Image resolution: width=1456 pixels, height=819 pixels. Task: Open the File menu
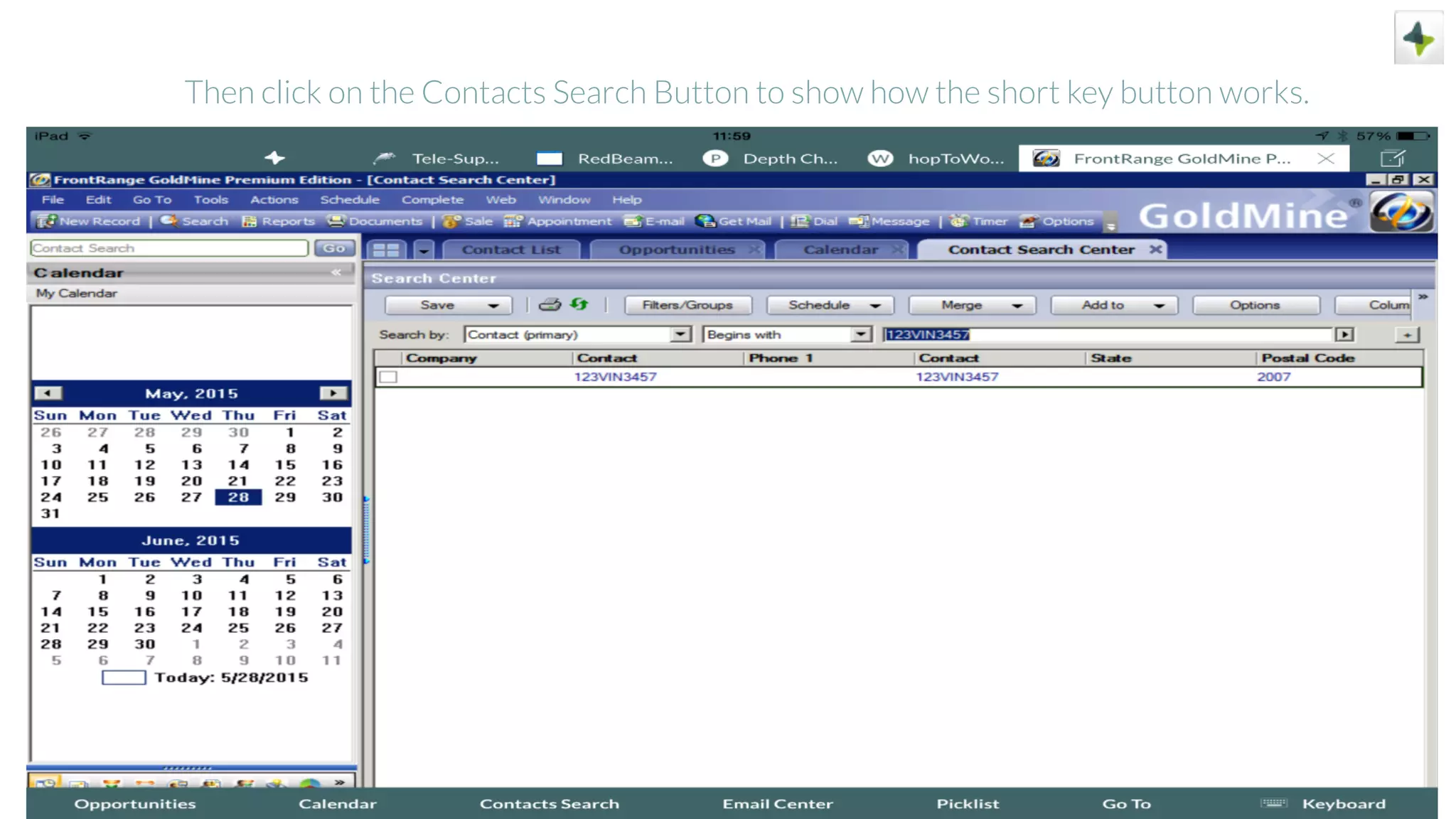[53, 200]
